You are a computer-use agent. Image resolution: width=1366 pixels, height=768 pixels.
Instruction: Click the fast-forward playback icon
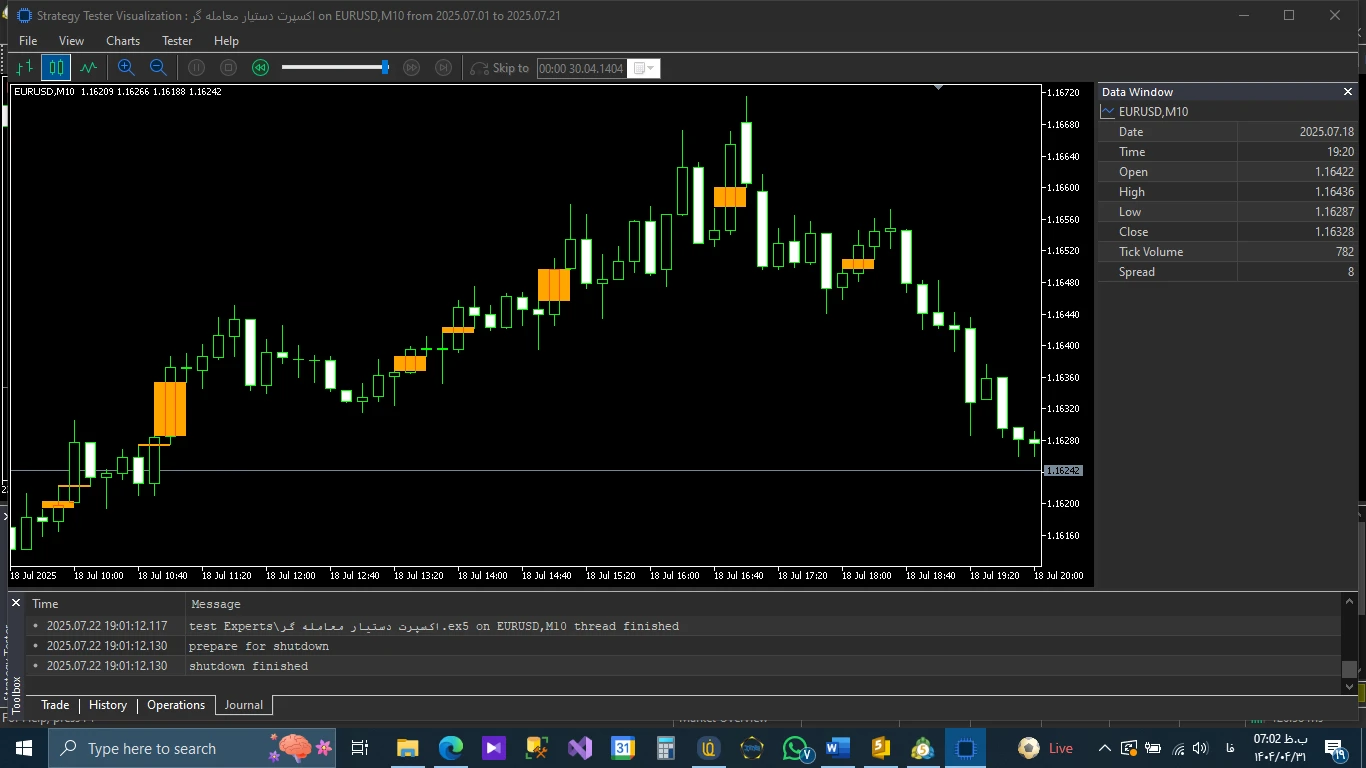click(411, 68)
